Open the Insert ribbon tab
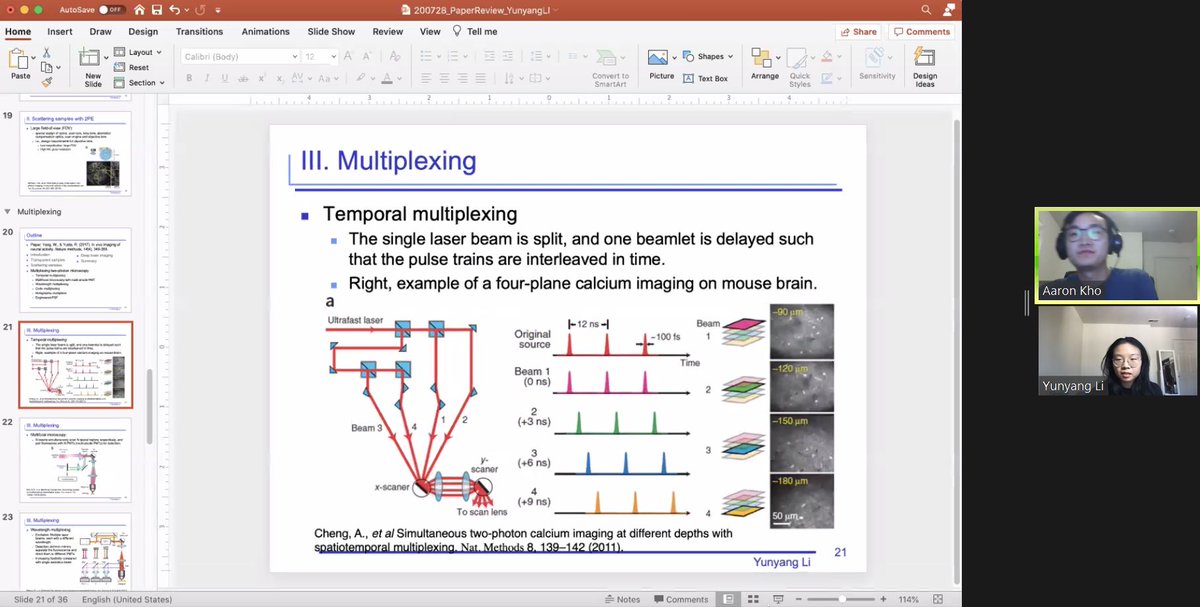Image resolution: width=1200 pixels, height=607 pixels. 59,31
